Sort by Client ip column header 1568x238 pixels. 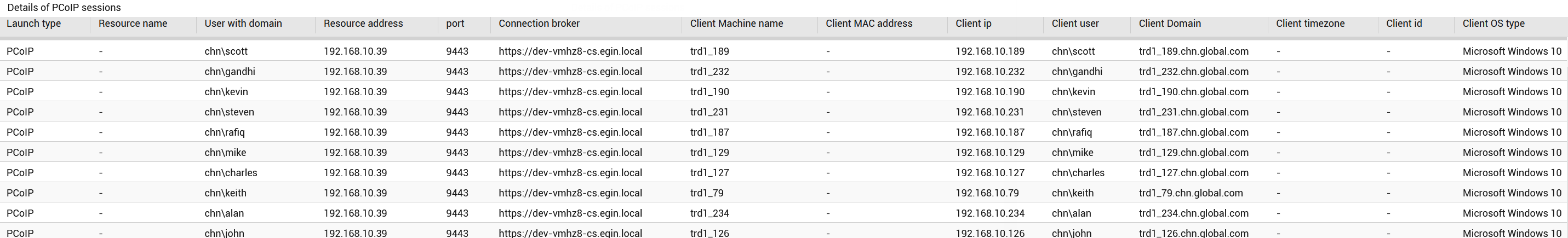pyautogui.click(x=974, y=24)
